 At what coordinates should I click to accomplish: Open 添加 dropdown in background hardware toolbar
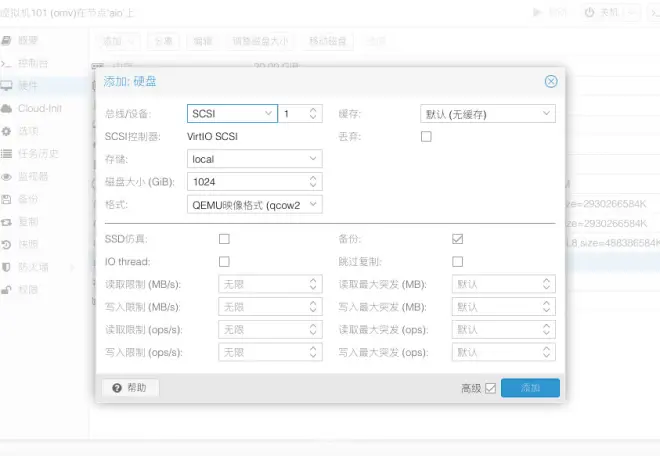pos(118,41)
